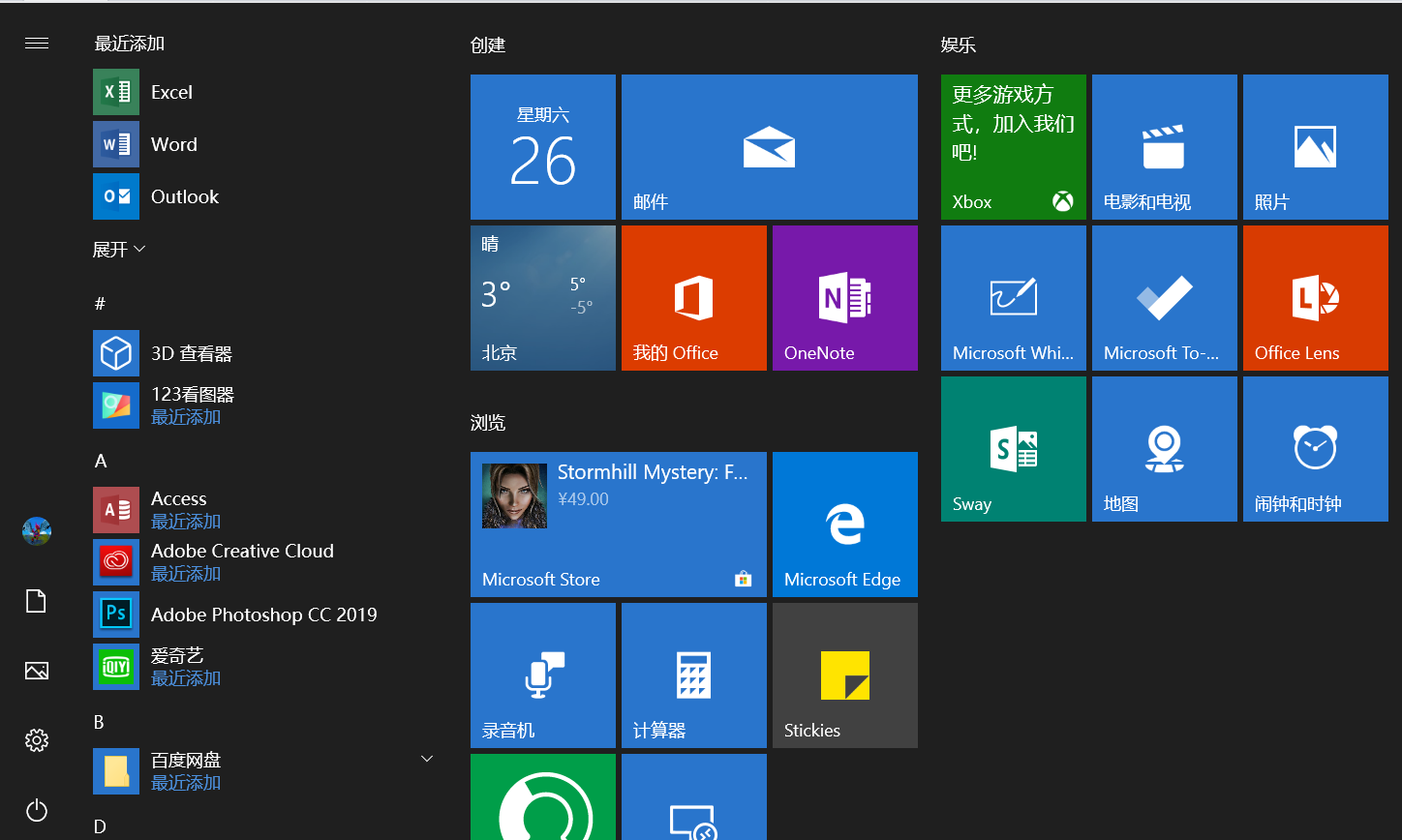
Task: Launch Microsoft Whiteboard tile
Action: click(1014, 298)
